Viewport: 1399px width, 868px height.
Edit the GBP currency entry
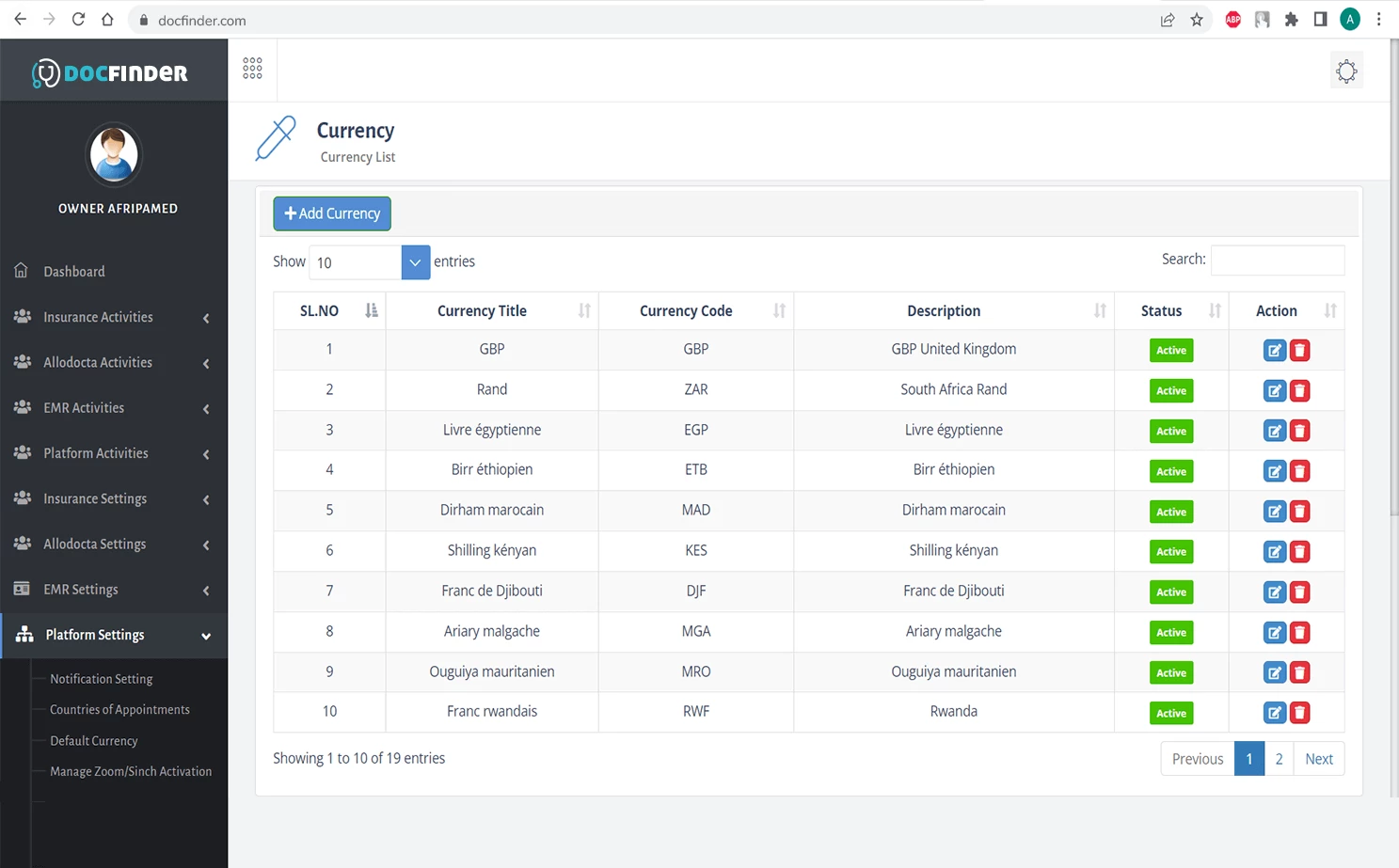[x=1275, y=350]
